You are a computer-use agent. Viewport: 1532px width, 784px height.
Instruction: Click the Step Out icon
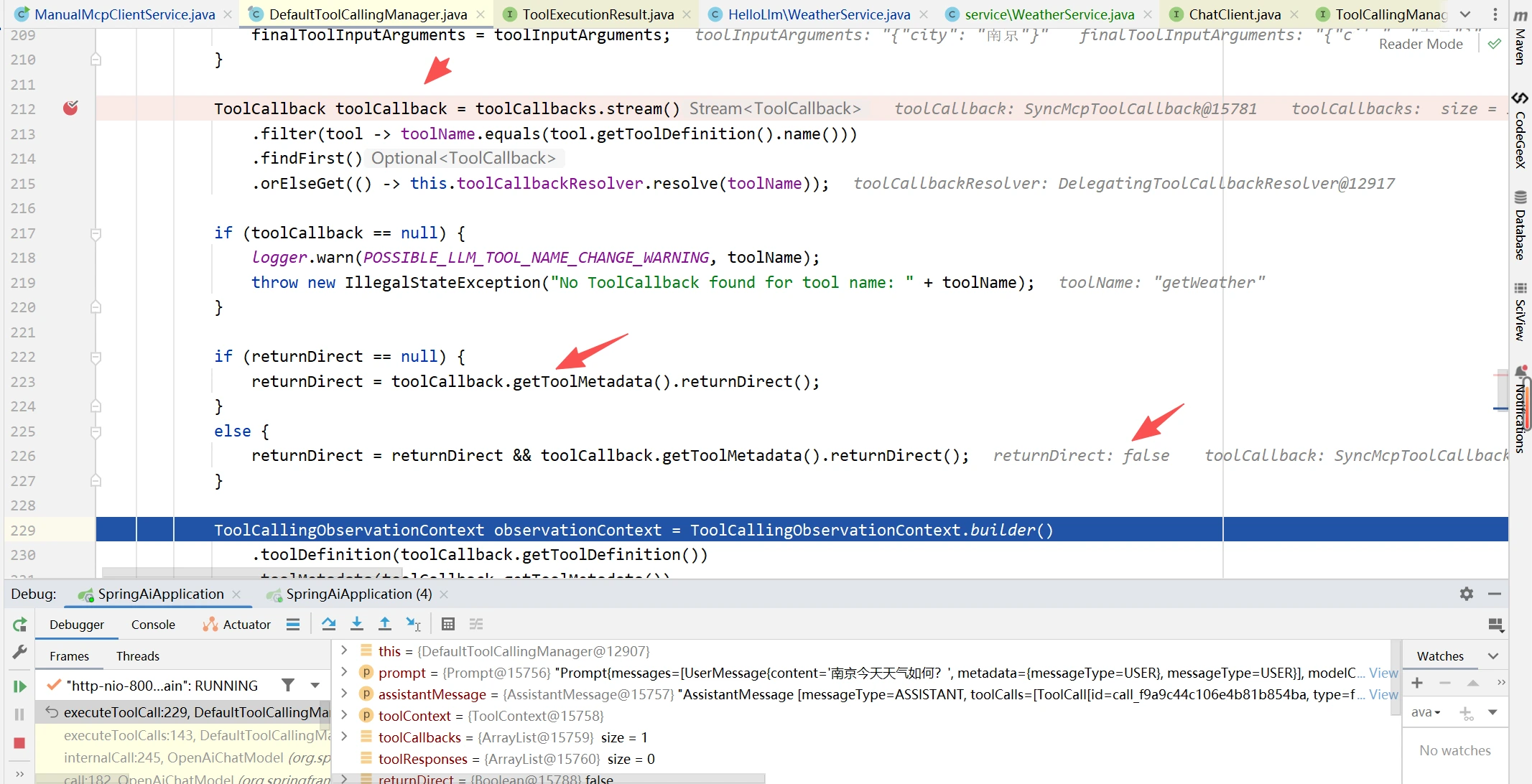click(x=385, y=624)
